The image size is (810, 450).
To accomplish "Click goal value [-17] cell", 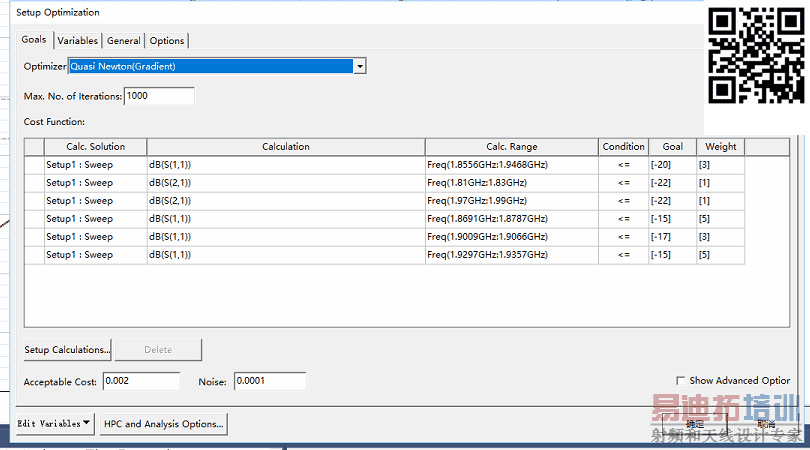I will pyautogui.click(x=673, y=237).
